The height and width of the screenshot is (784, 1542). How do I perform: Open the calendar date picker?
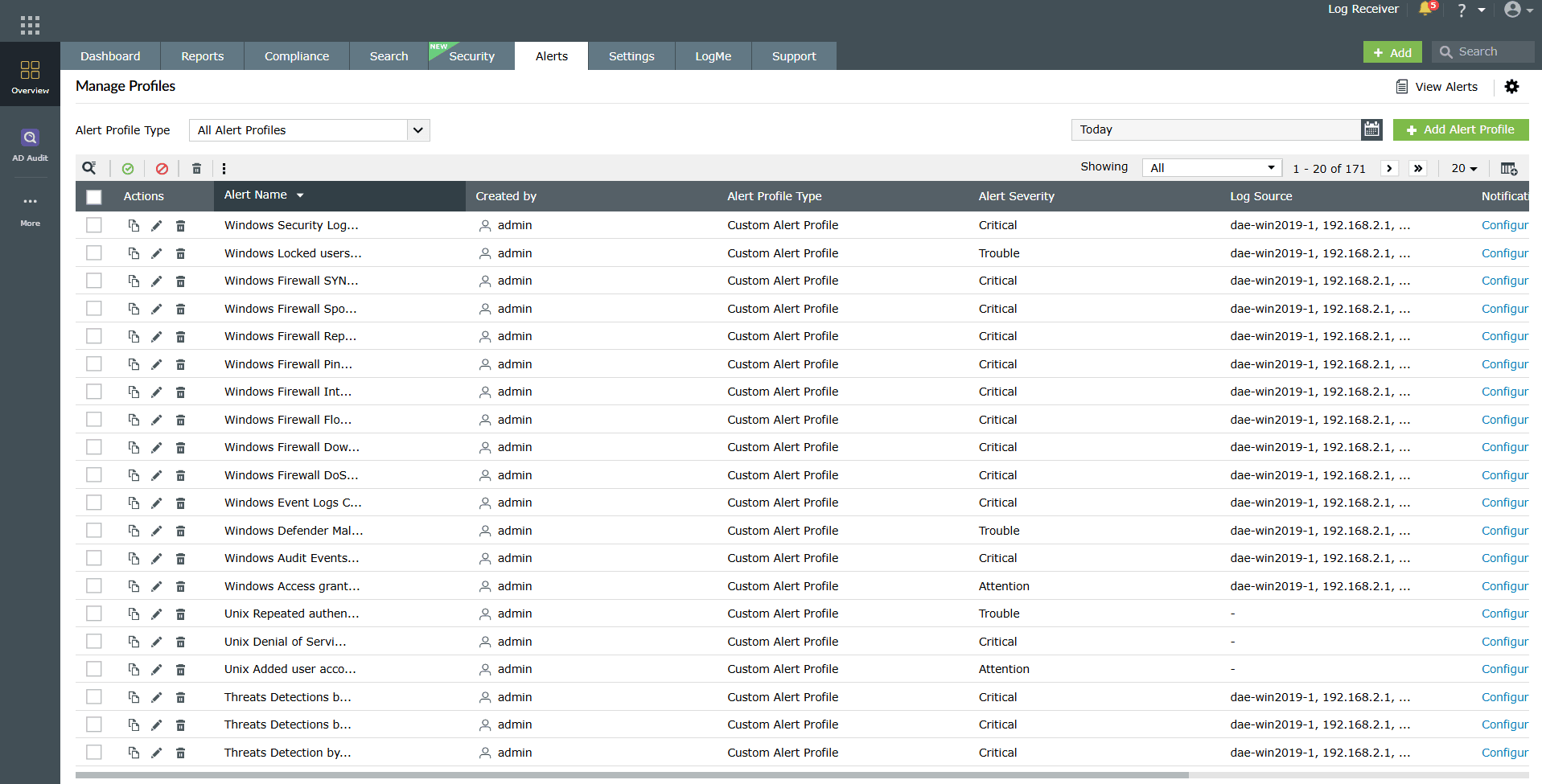(1371, 129)
